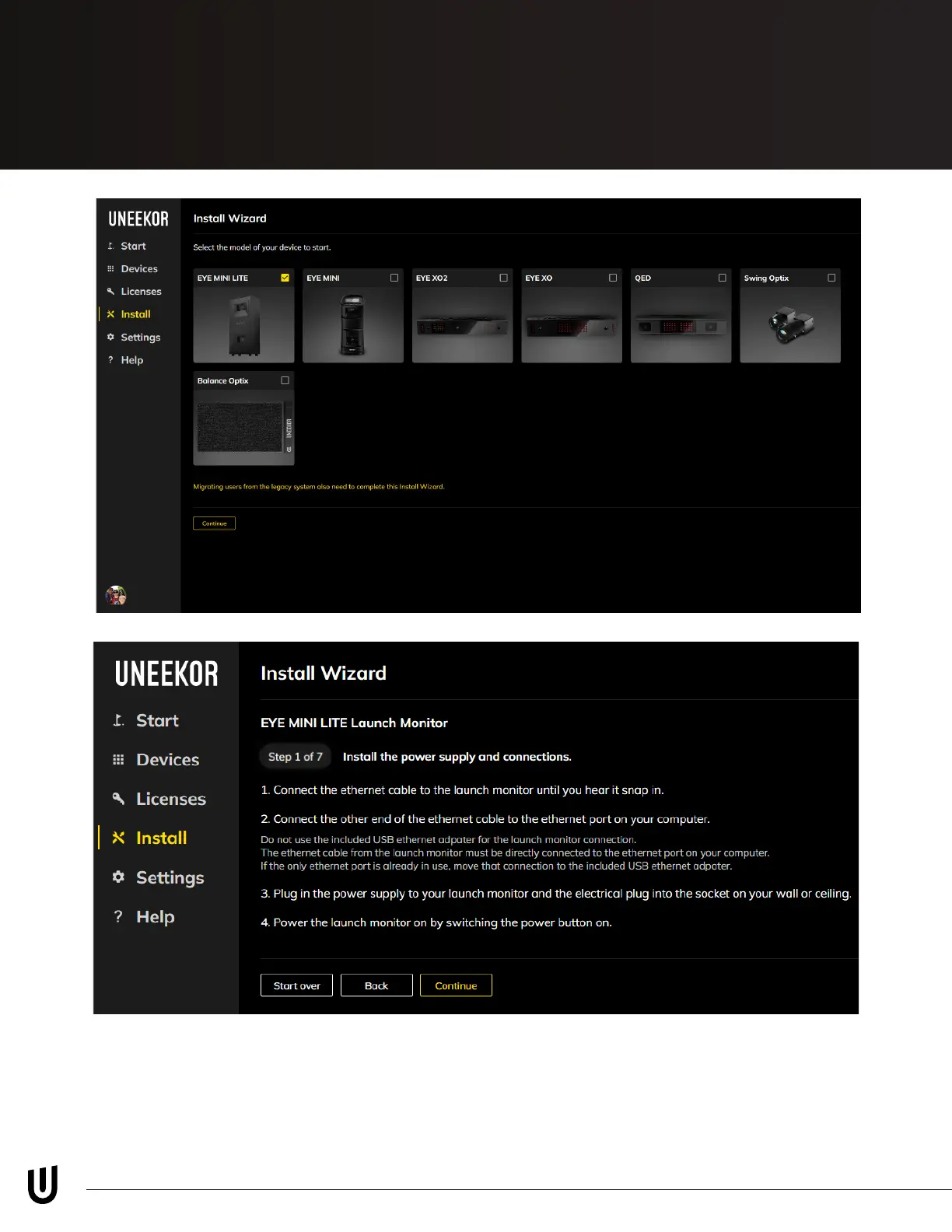Open Devices in the upper sidebar menu
Image resolution: width=952 pixels, height=1232 pixels.
139,269
